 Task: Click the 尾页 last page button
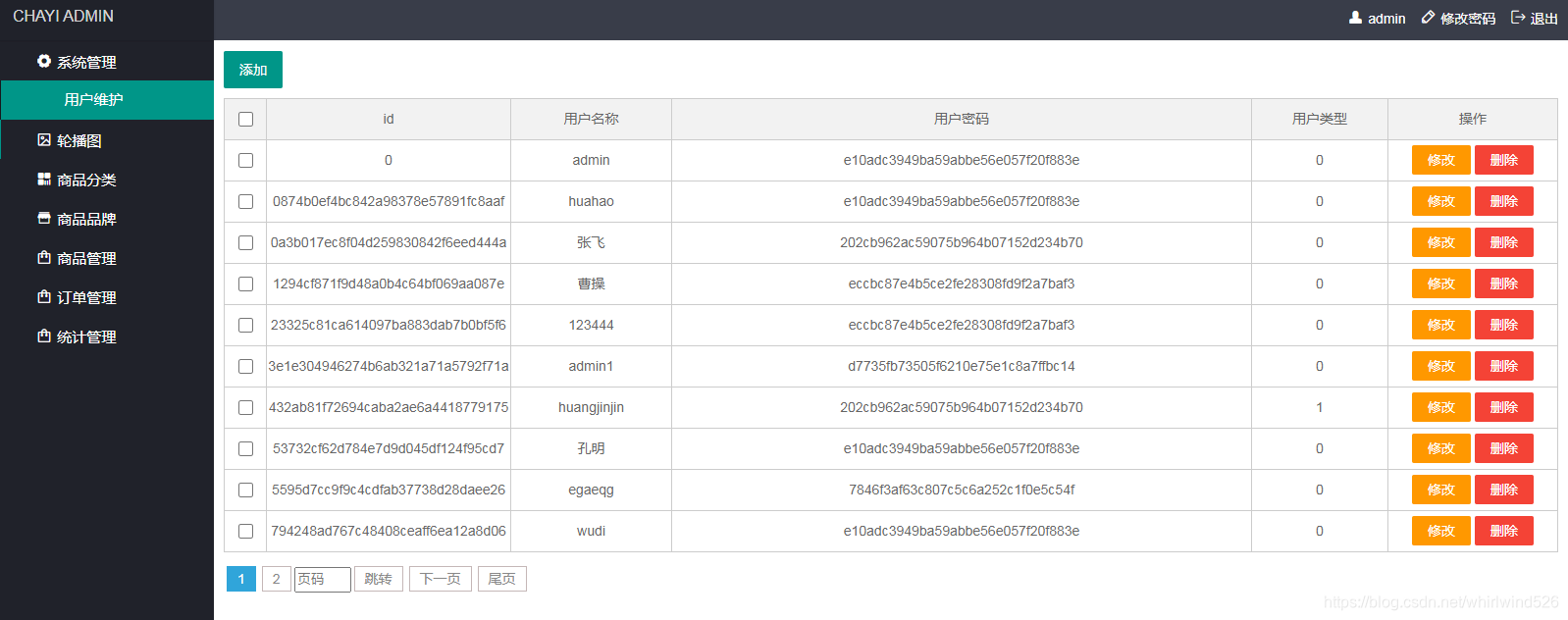pos(502,579)
